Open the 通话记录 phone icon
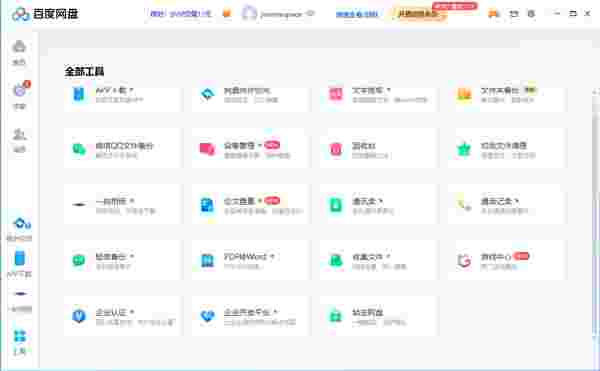This screenshot has width=600, height=371. [x=464, y=205]
